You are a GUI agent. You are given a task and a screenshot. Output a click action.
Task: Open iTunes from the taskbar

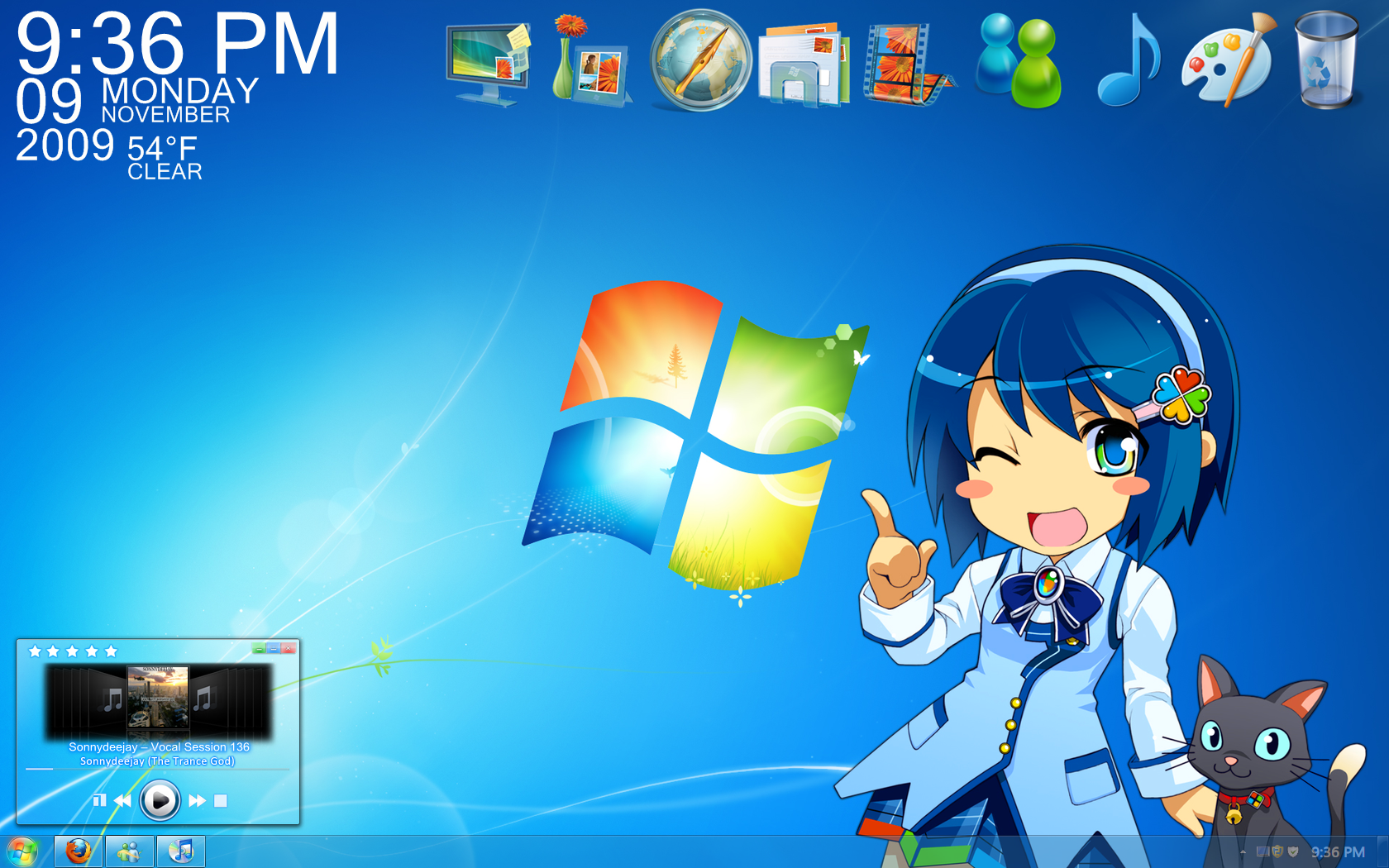180,851
